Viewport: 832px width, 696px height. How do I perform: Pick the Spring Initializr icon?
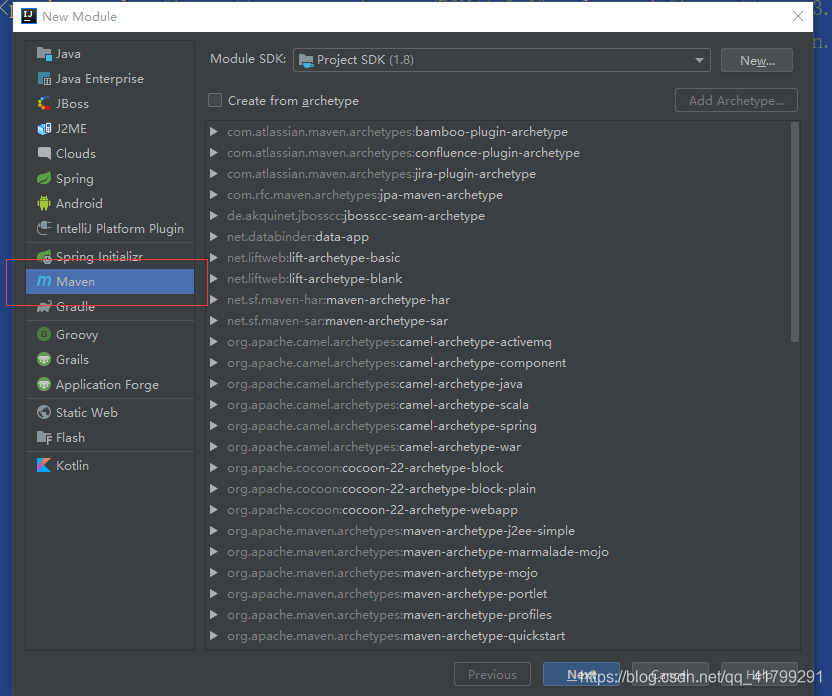tap(44, 256)
